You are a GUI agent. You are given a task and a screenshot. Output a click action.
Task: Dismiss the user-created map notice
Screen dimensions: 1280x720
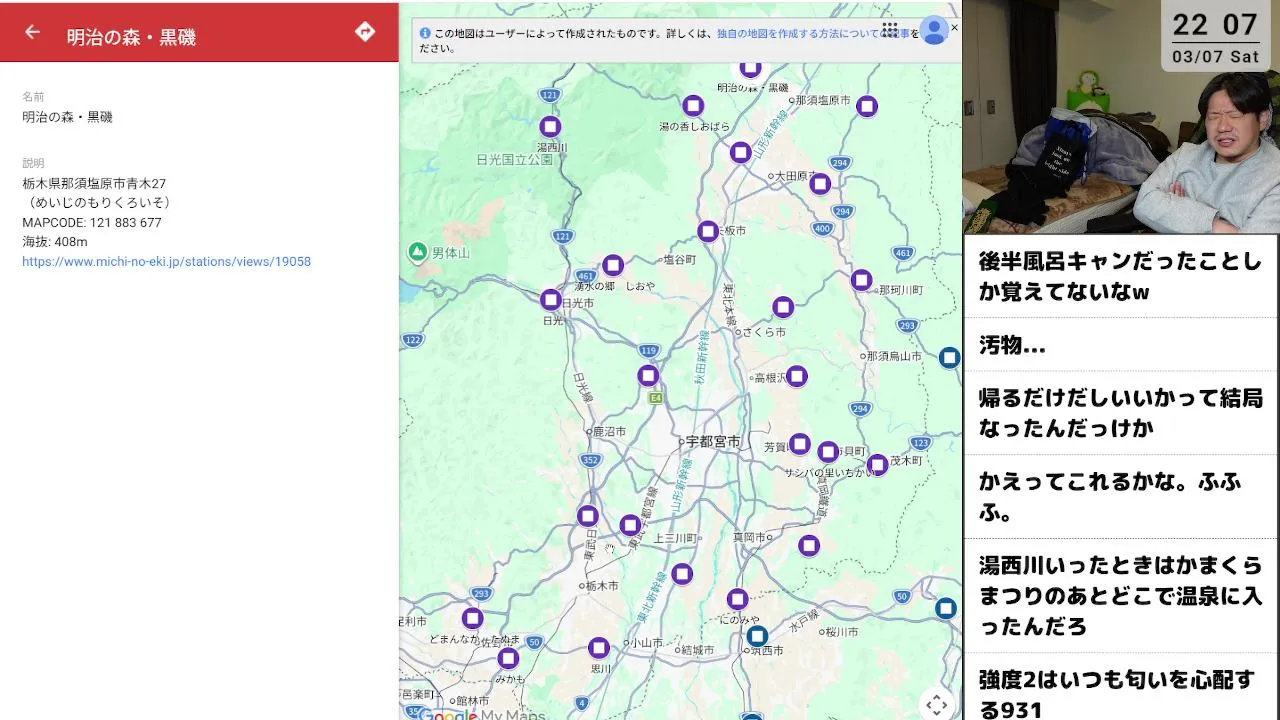(x=954, y=28)
